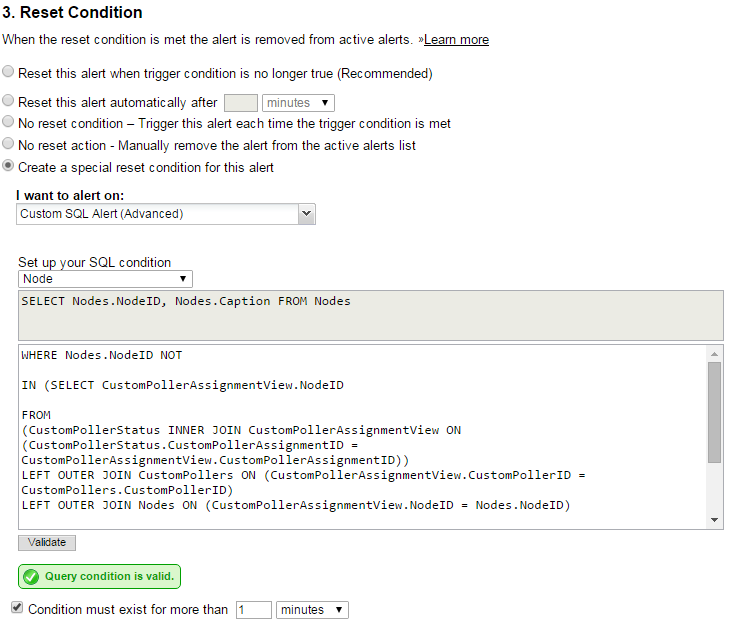Click the read-only SELECT Nodes.NodeID query box
This screenshot has width=736, height=629.
point(371,315)
